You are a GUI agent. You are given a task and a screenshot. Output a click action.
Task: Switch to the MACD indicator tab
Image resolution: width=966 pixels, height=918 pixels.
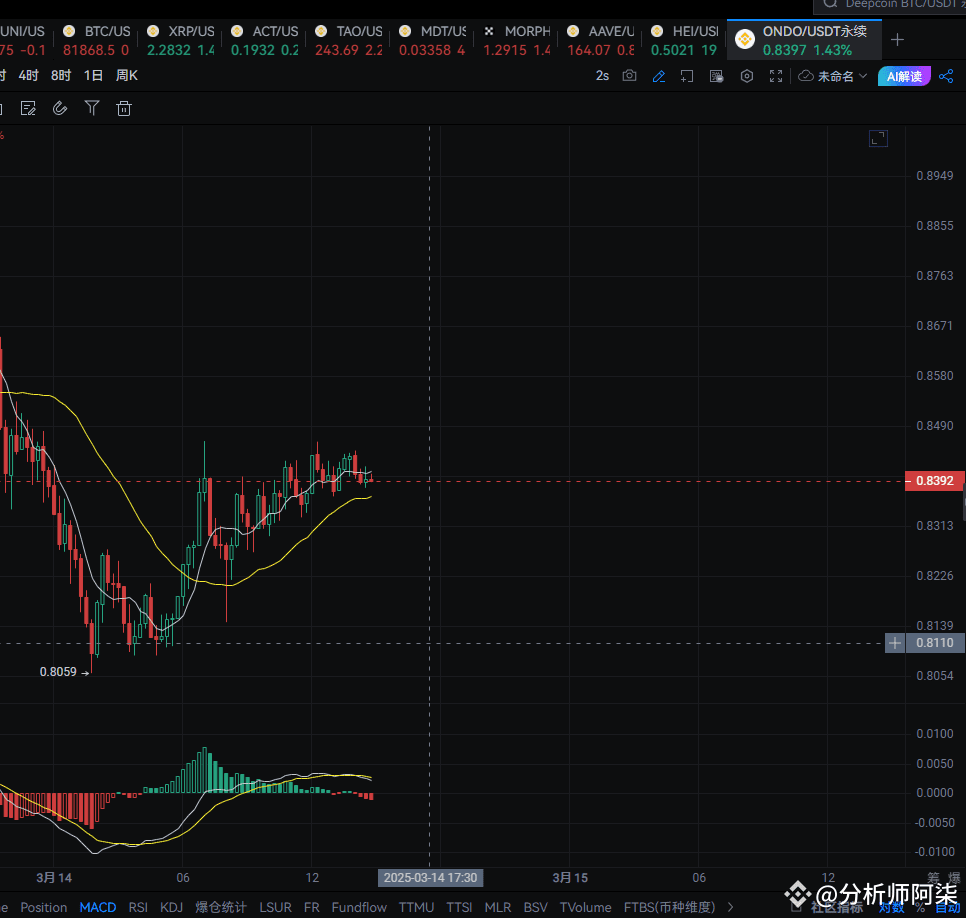point(97,907)
